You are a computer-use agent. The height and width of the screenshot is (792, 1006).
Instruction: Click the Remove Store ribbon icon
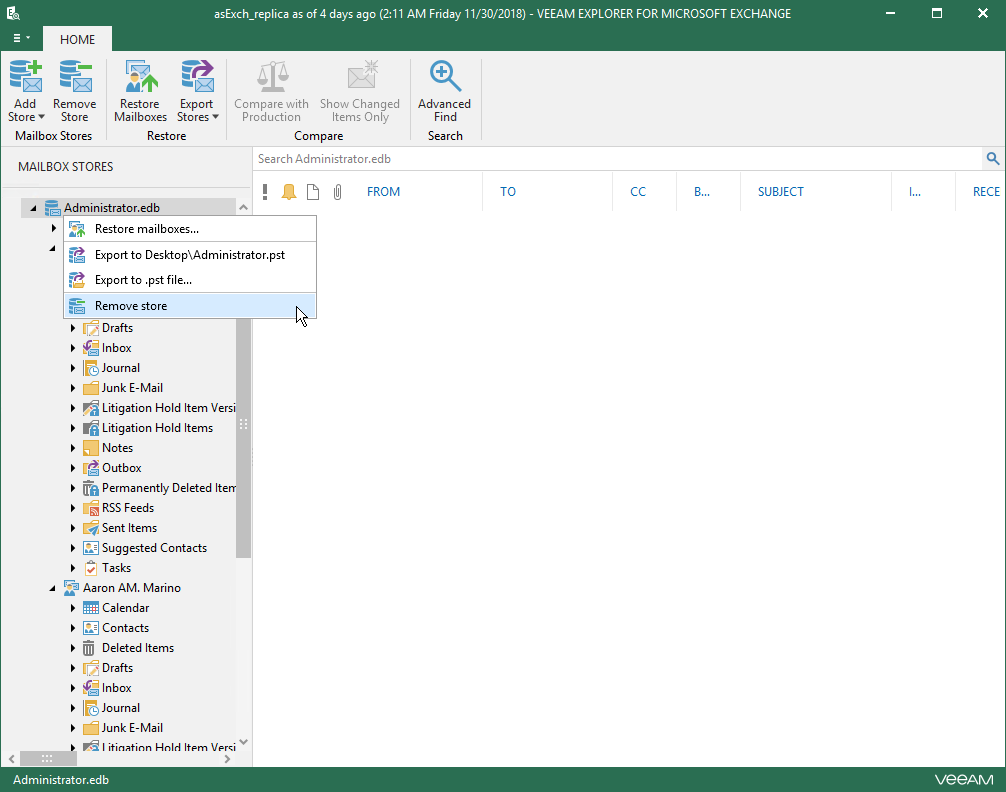pyautogui.click(x=75, y=76)
